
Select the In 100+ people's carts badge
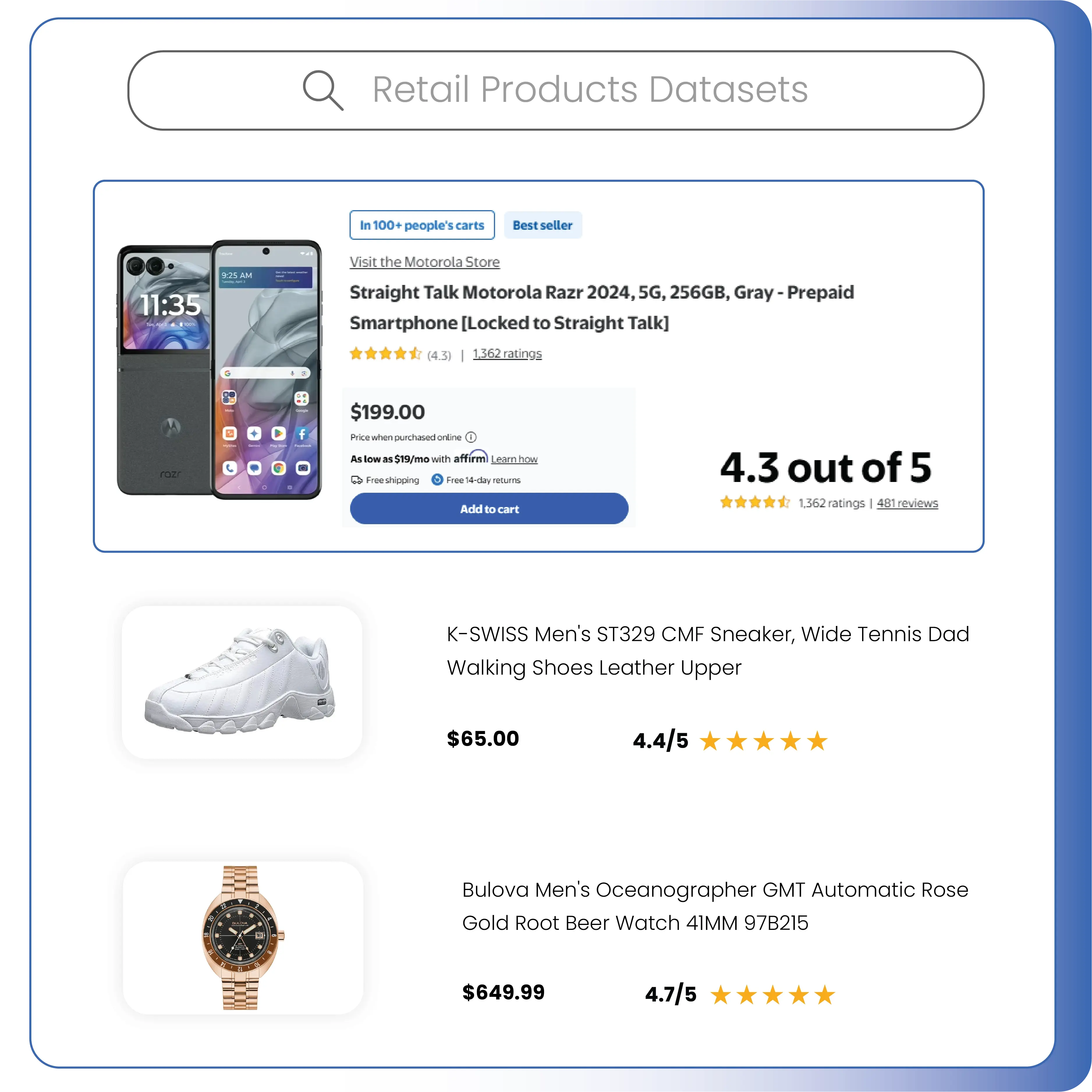pyautogui.click(x=422, y=225)
